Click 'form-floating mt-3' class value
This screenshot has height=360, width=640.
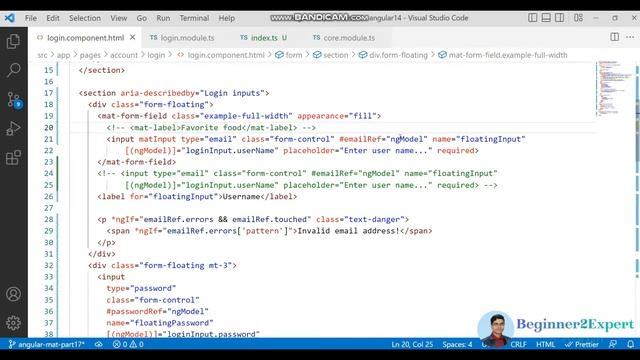pos(188,265)
